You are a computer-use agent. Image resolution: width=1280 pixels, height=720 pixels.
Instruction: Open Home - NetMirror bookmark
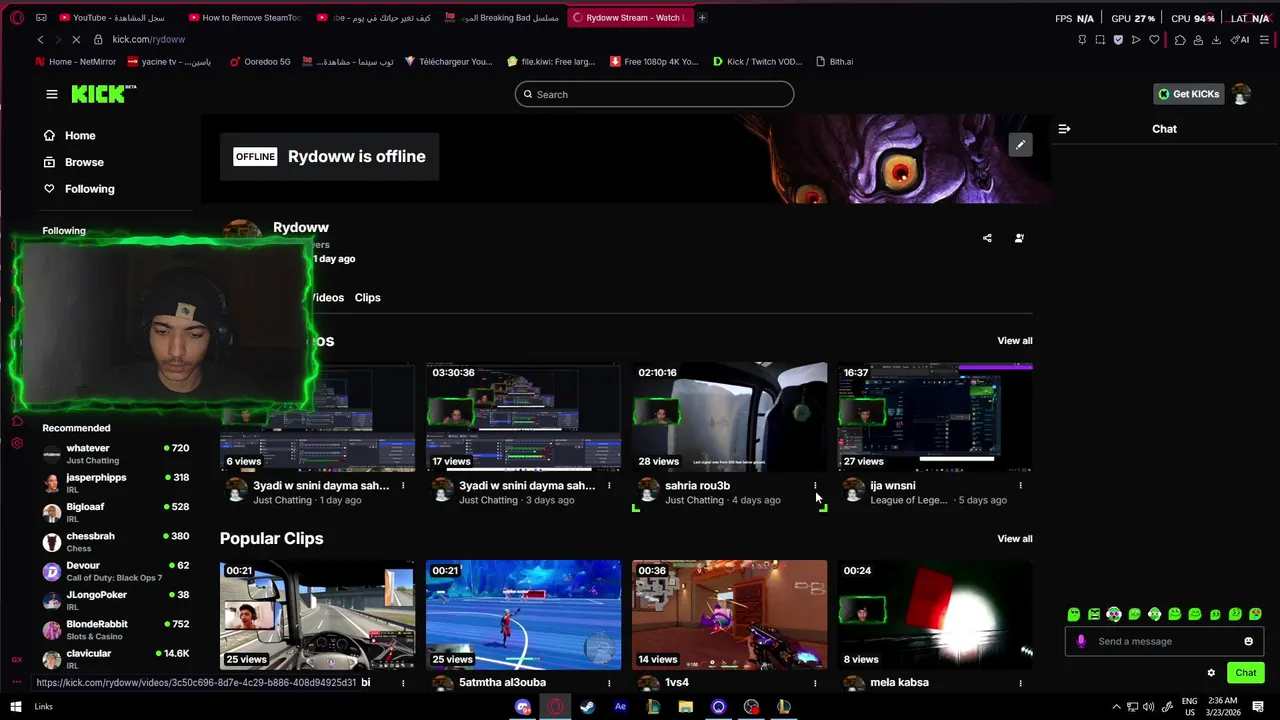(76, 61)
